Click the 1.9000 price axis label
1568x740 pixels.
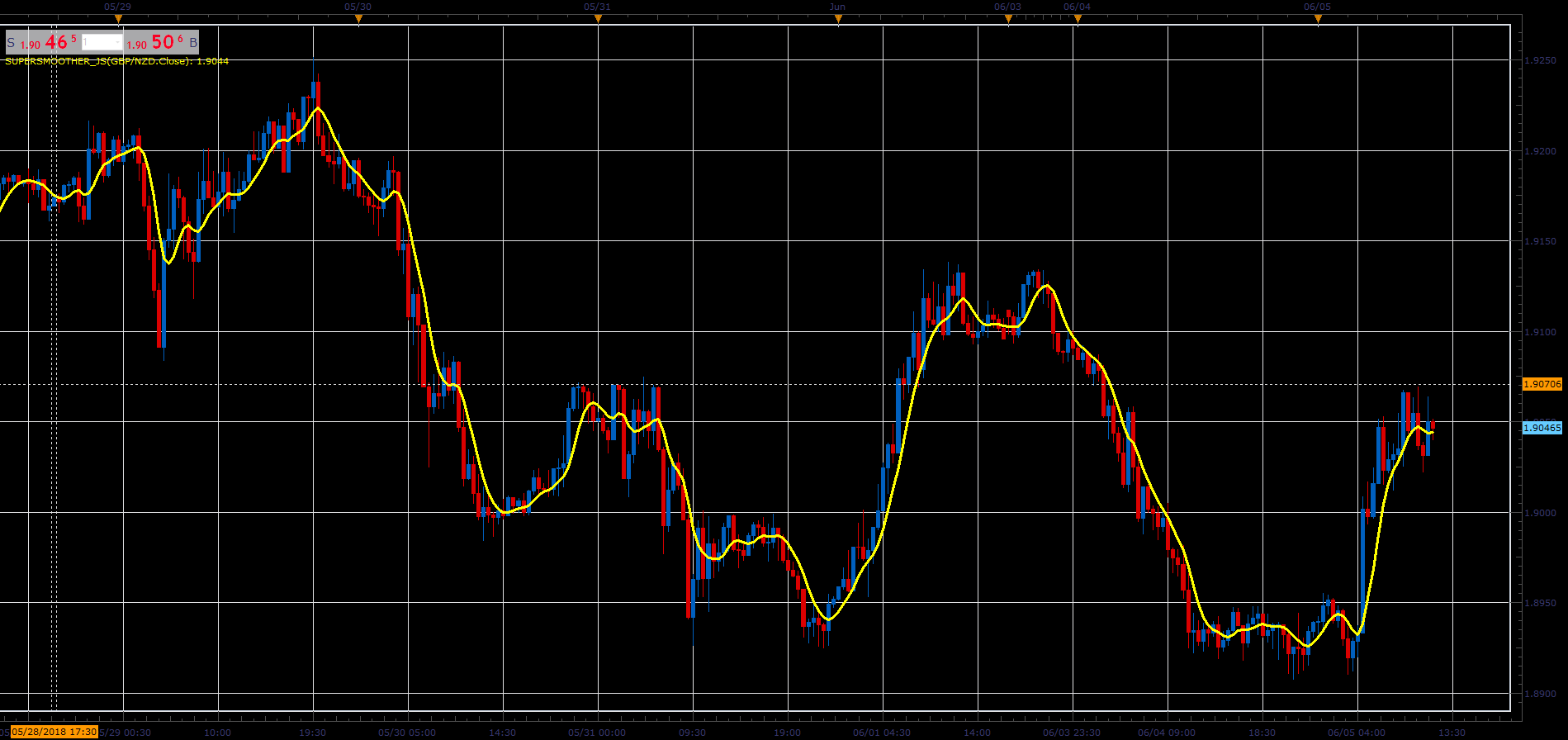click(1540, 513)
